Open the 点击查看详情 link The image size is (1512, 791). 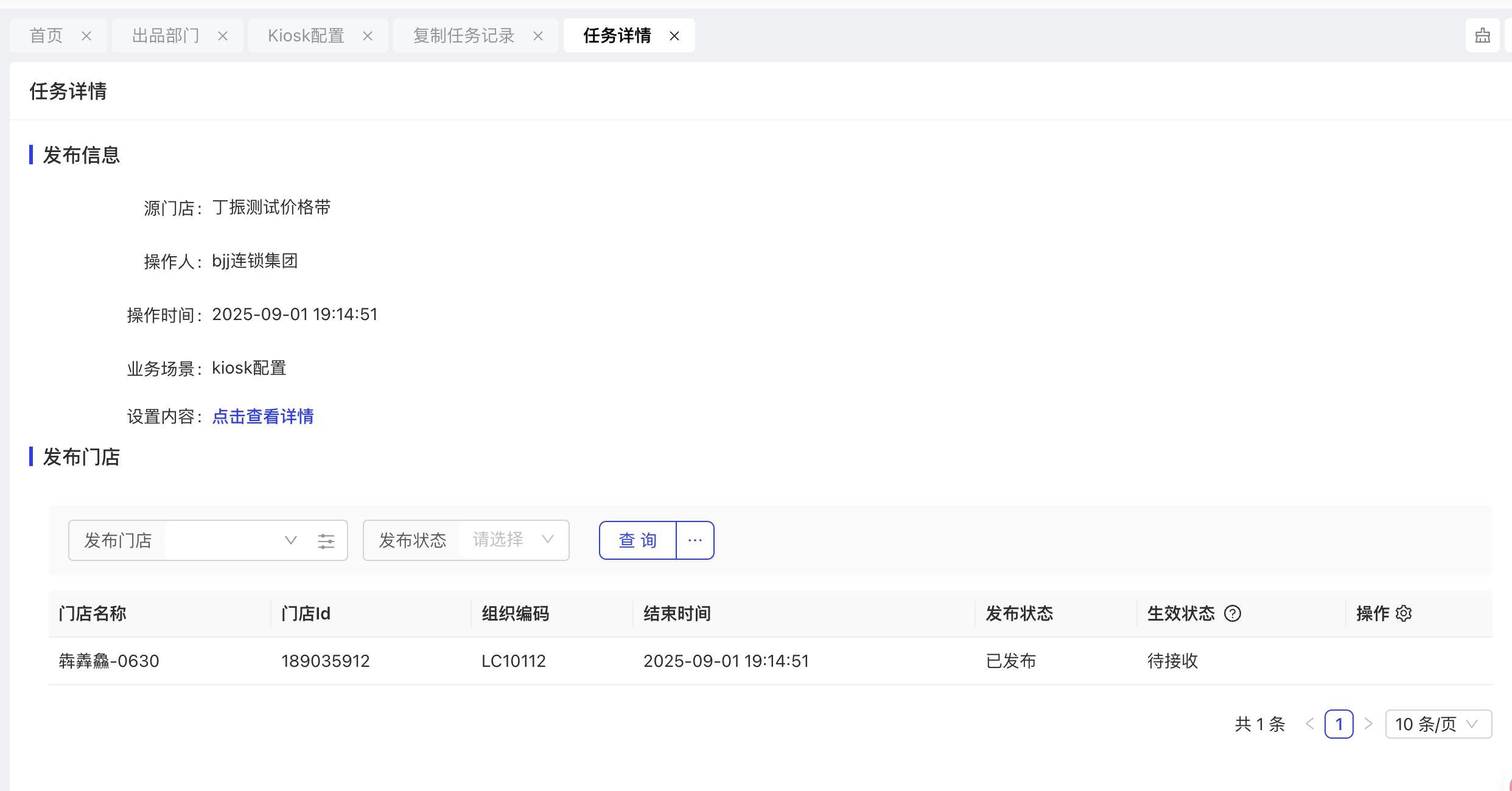263,417
